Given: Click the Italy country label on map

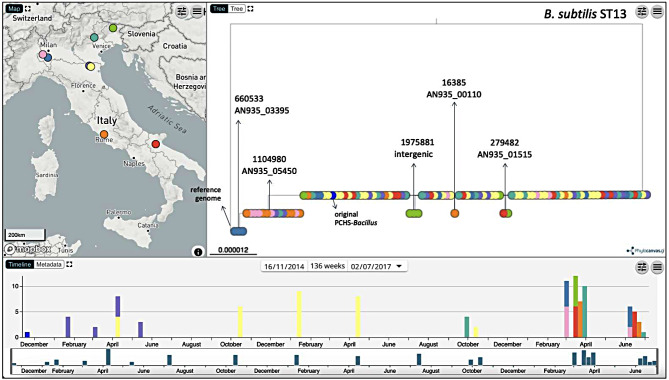Looking at the screenshot, I should (107, 121).
